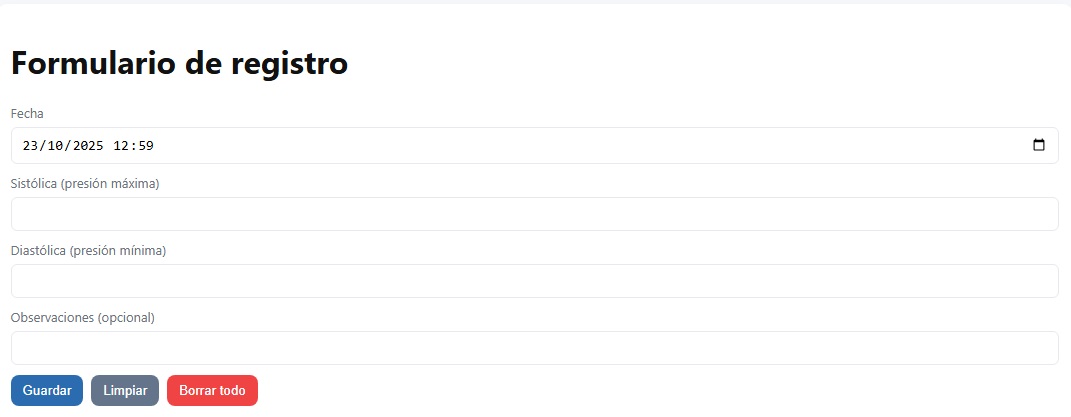Viewport: 1071px width, 417px height.
Task: Select the month segment '10' in Fecha
Action: click(x=55, y=146)
